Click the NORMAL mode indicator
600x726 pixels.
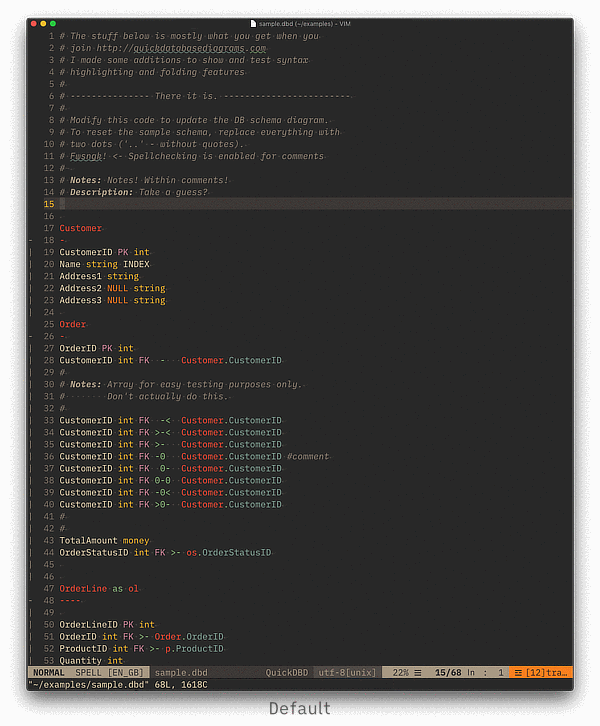(x=49, y=673)
